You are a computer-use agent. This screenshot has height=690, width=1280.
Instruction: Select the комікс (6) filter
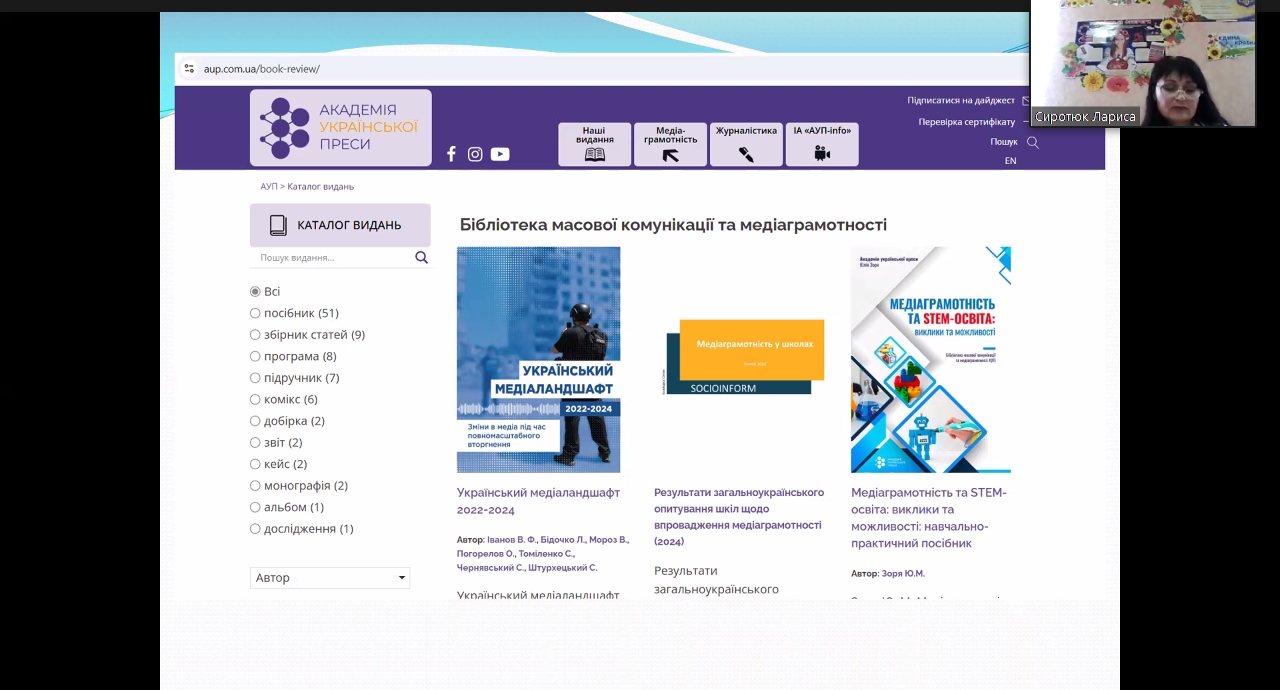point(255,399)
